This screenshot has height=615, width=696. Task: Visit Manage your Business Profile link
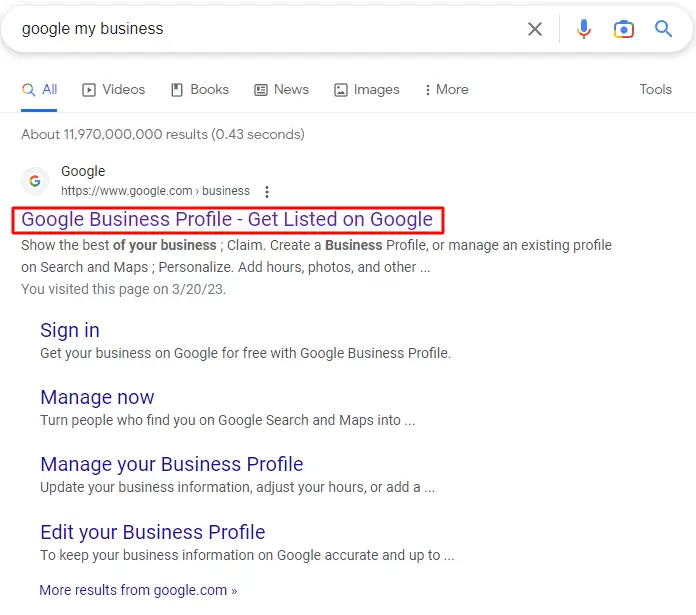(x=171, y=464)
